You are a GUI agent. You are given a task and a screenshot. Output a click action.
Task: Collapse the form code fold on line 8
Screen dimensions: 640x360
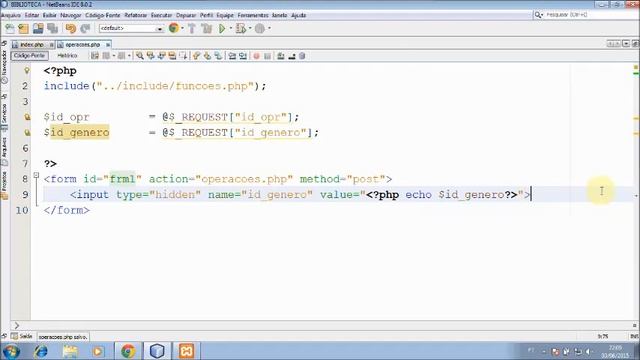pyautogui.click(x=36, y=175)
